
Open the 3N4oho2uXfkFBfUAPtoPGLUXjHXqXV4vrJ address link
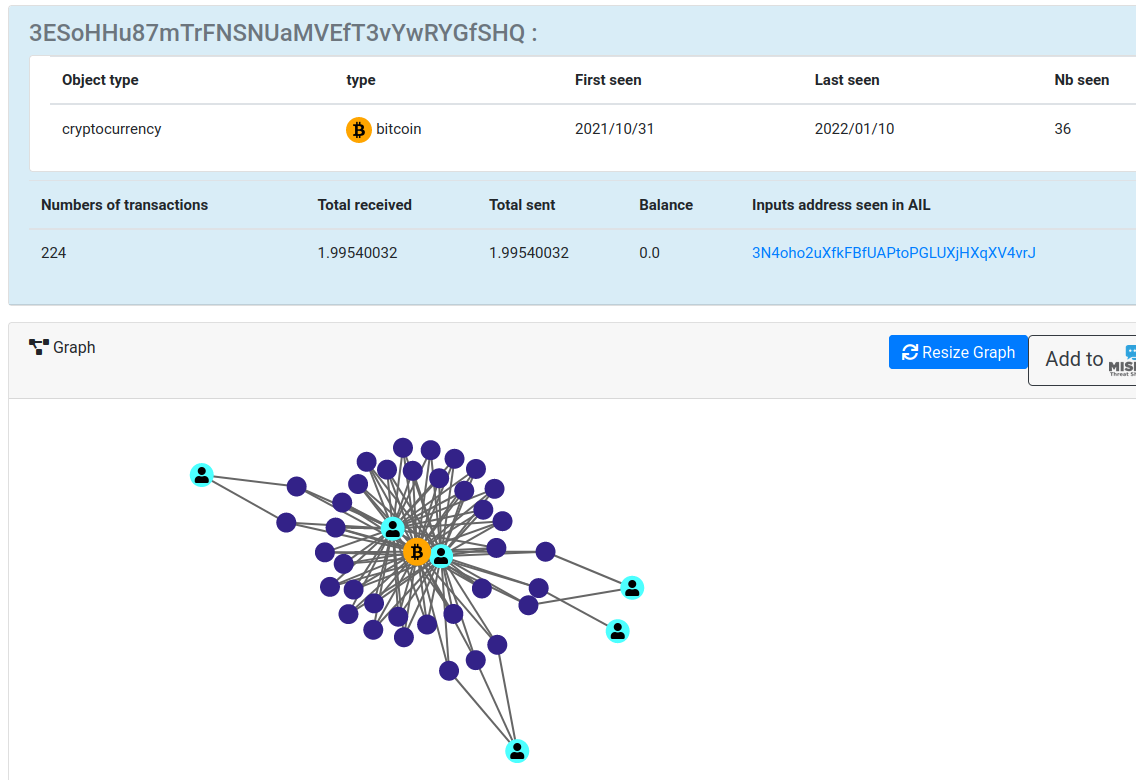click(893, 253)
